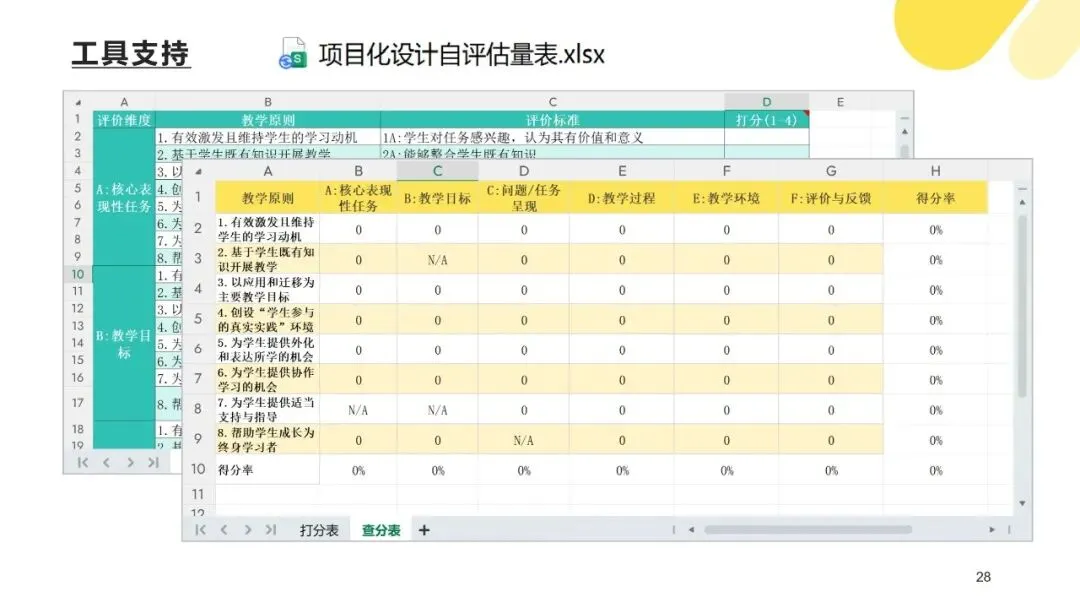Click cell 6. 为学生提供协作学习的机会
The image size is (1080, 608).
point(267,380)
